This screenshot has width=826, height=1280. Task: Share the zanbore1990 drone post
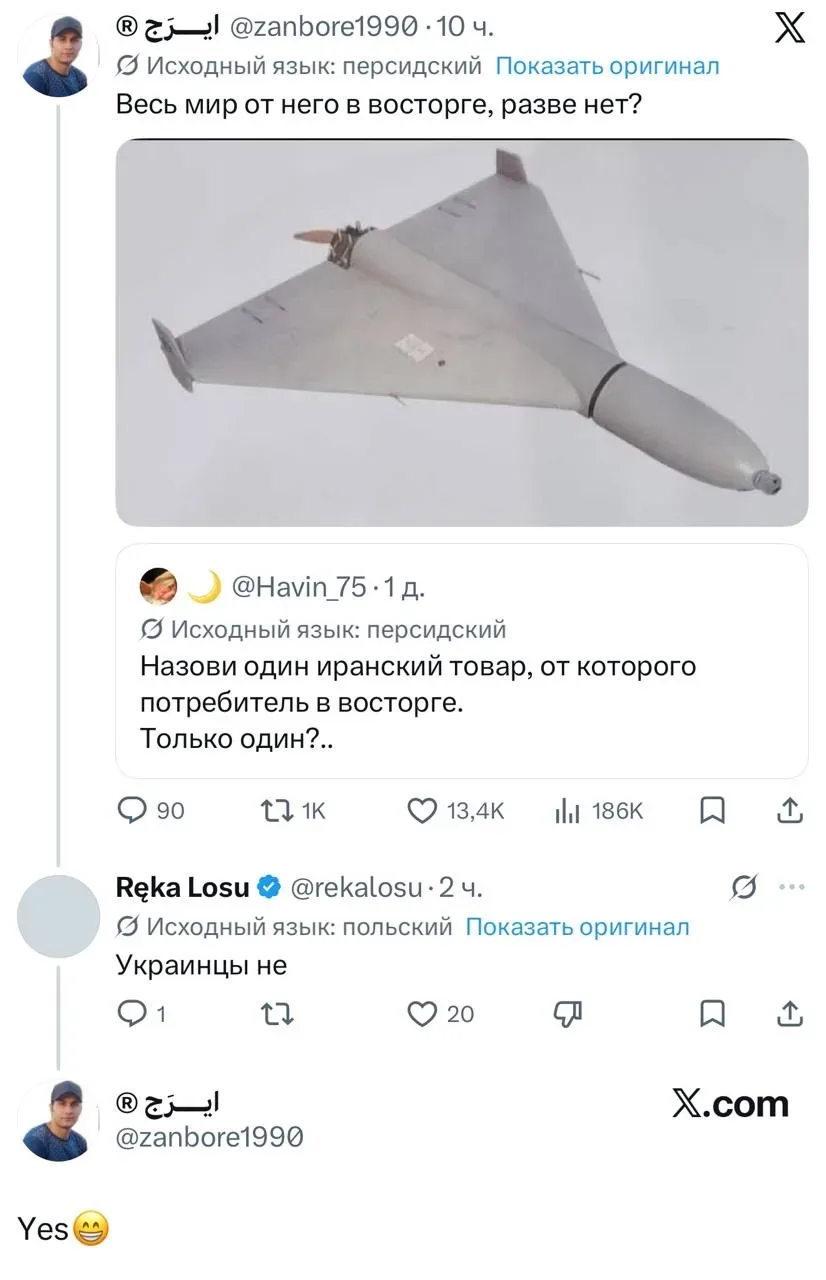point(790,810)
